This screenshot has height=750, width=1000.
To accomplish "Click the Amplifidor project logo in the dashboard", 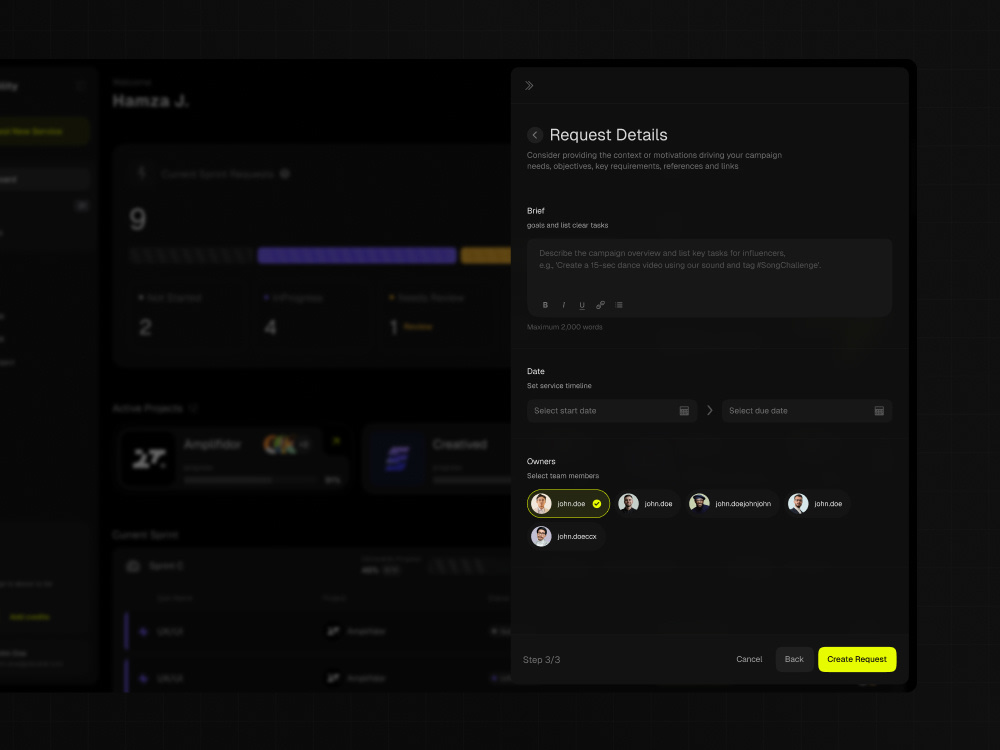I will click(149, 459).
